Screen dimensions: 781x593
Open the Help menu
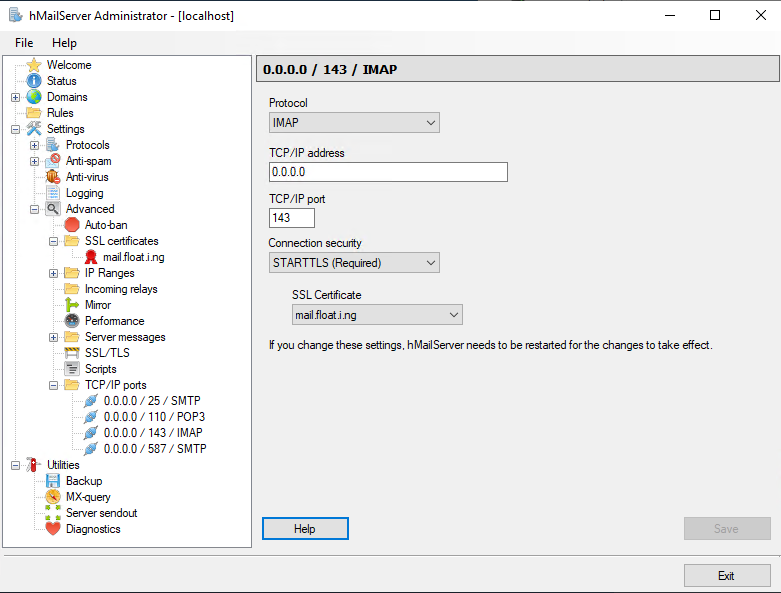tap(64, 43)
